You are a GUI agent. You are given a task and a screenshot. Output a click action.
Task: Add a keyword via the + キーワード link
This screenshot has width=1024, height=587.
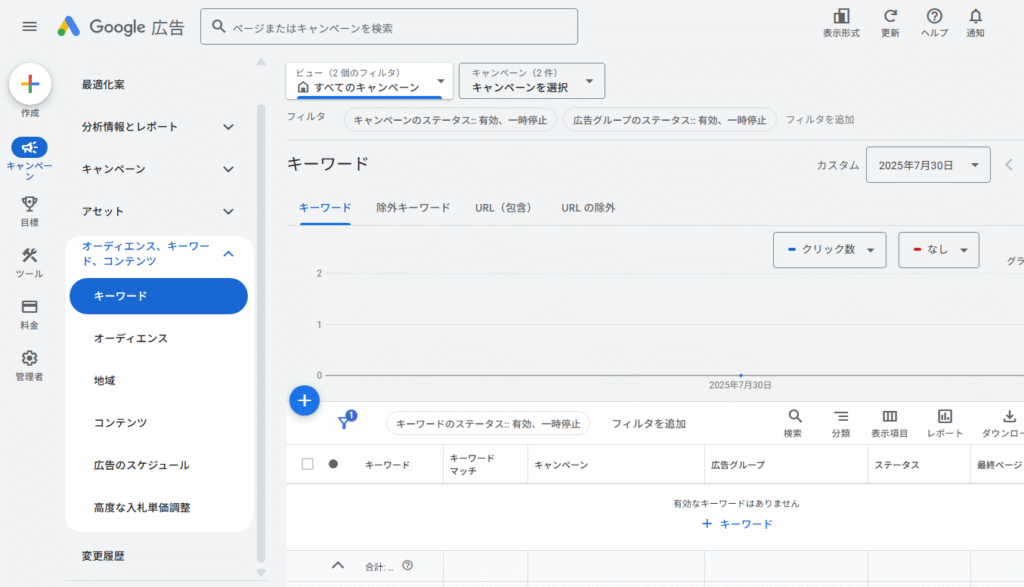coord(739,524)
